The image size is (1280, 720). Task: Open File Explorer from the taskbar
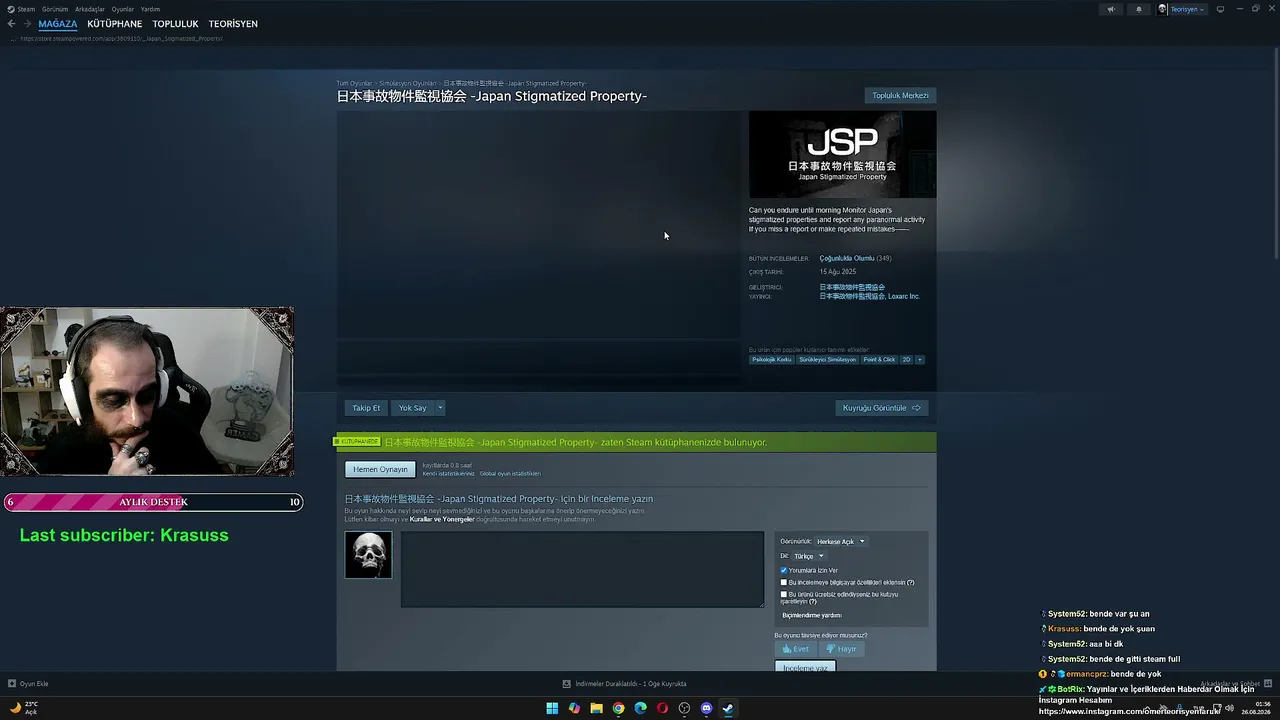pyautogui.click(x=596, y=709)
